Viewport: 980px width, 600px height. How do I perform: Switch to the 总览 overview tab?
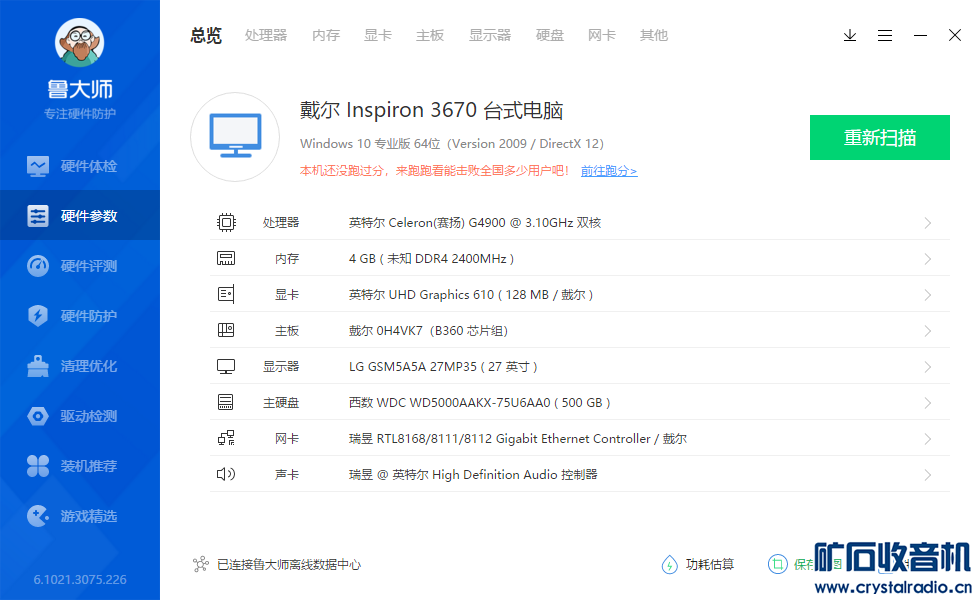(206, 36)
